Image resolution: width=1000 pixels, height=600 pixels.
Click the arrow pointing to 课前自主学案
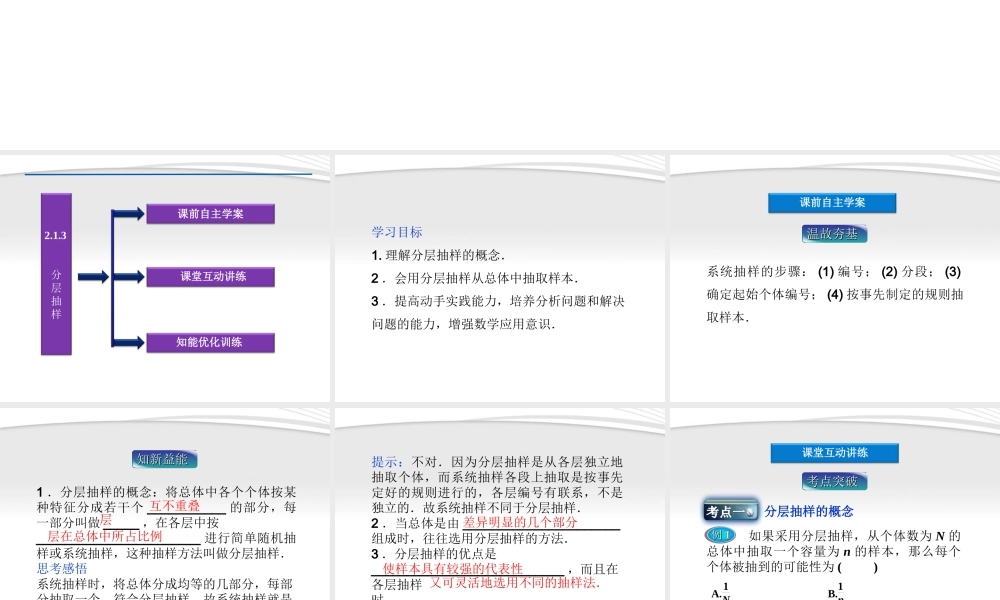128,214
